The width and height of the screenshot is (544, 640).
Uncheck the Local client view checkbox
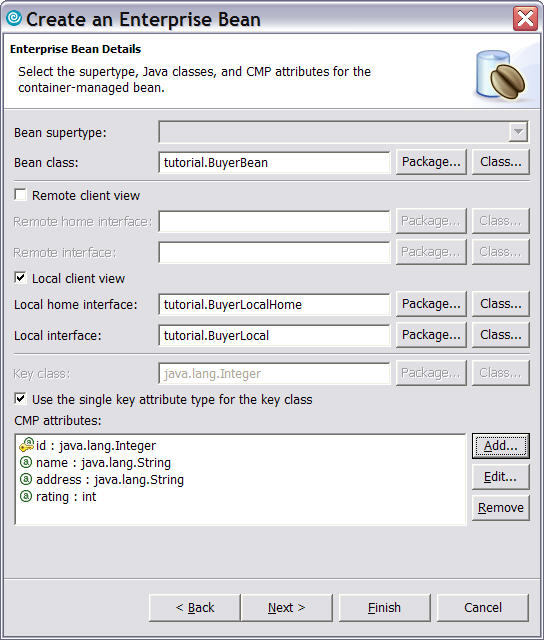(20, 278)
